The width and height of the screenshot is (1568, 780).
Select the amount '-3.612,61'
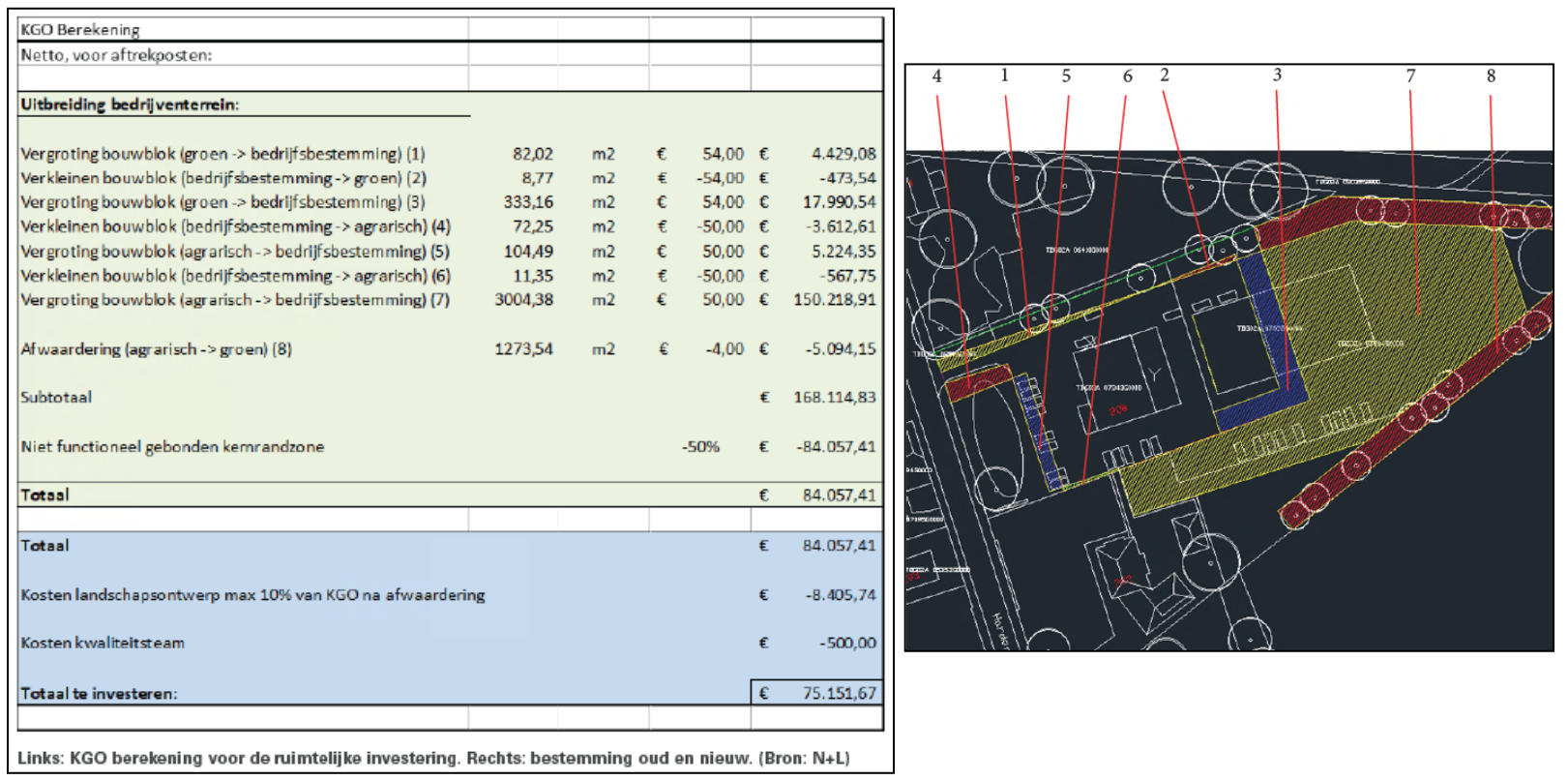[x=842, y=226]
